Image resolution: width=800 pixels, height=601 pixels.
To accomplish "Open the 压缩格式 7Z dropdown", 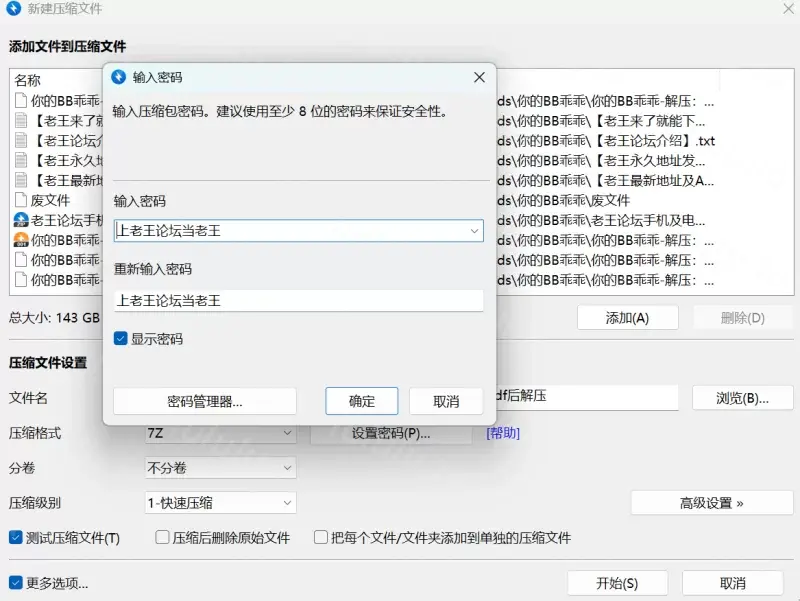I will click(x=220, y=433).
